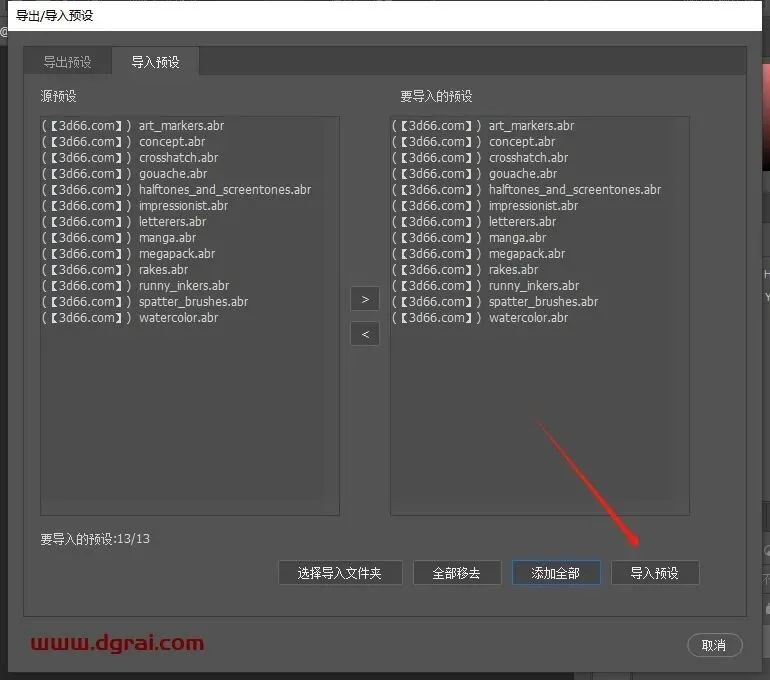Click the 添加全部 button
Image resolution: width=770 pixels, height=680 pixels.
coord(556,572)
